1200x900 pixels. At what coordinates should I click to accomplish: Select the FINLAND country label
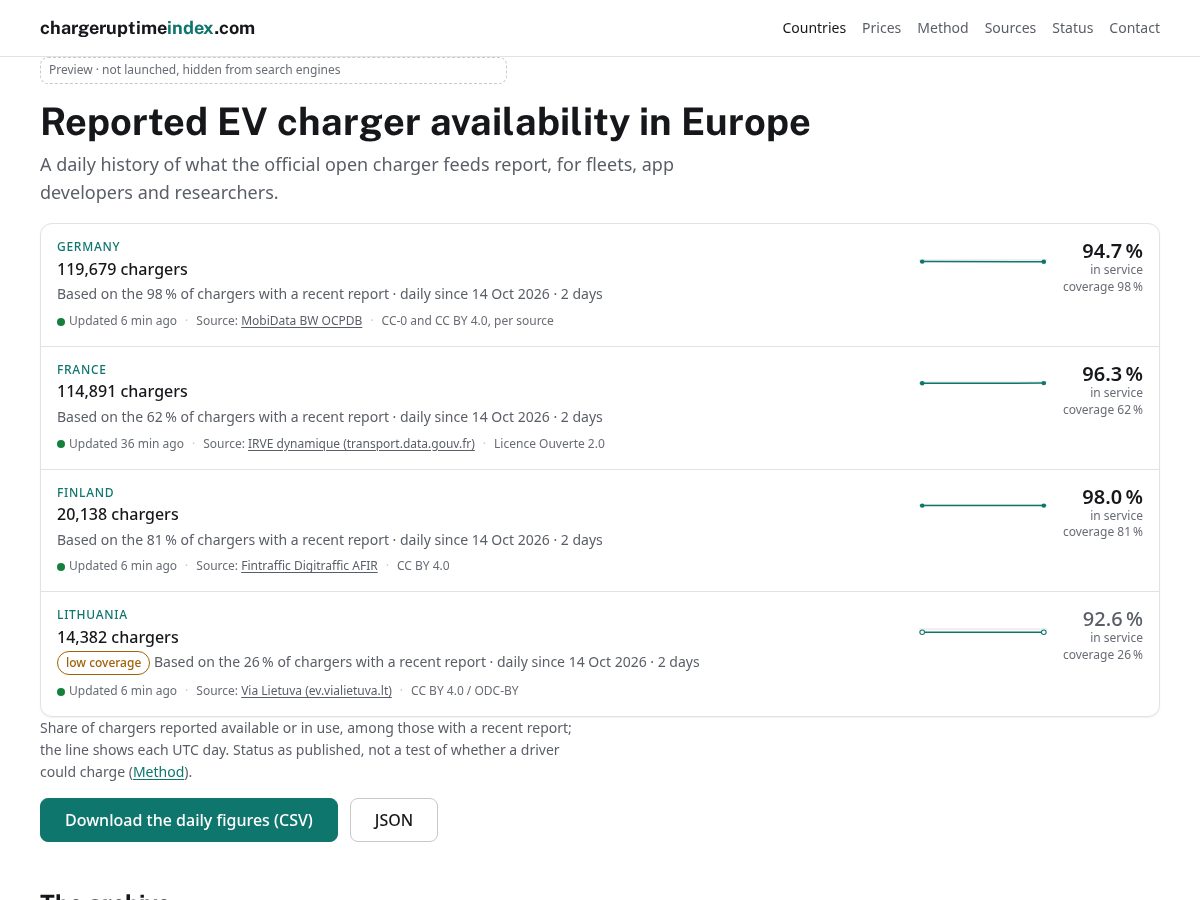(x=85, y=493)
